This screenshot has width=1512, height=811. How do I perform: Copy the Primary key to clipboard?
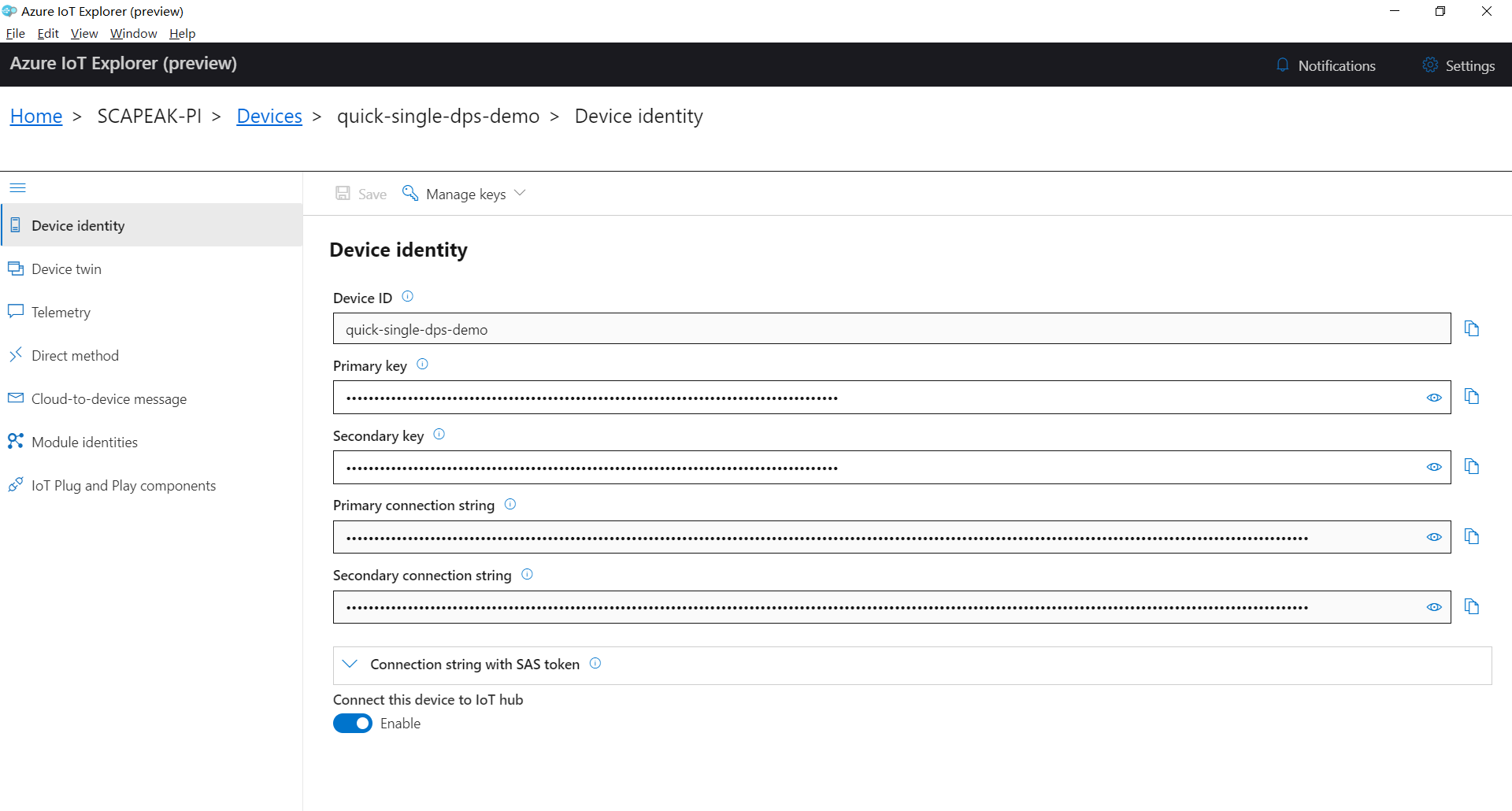tap(1471, 396)
